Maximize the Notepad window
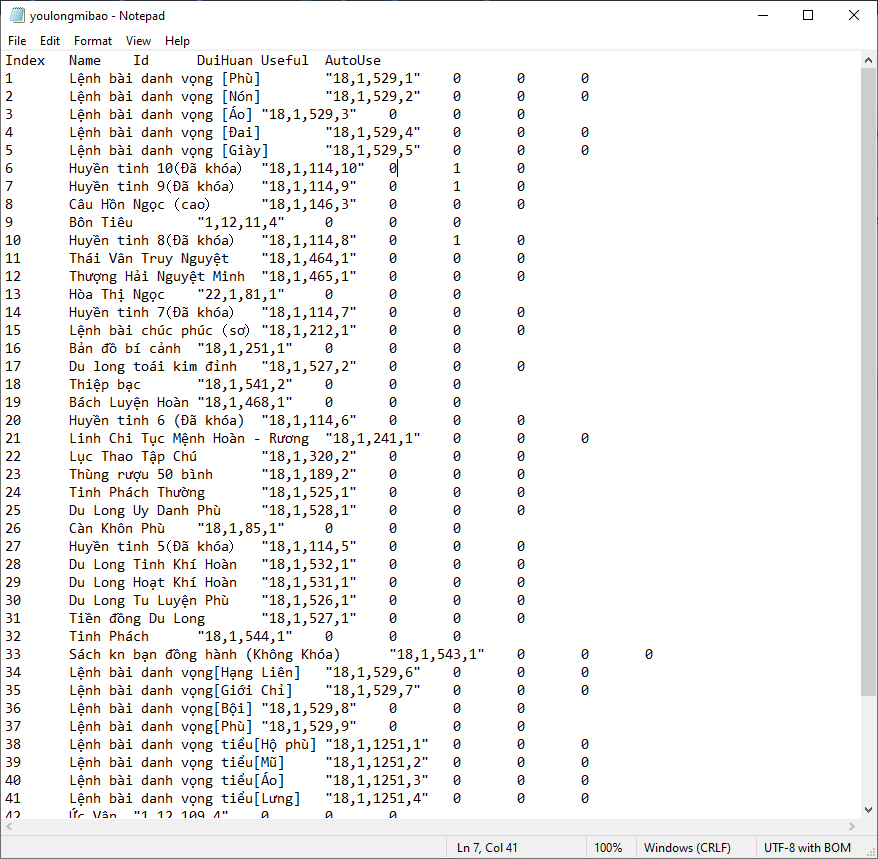 point(808,16)
